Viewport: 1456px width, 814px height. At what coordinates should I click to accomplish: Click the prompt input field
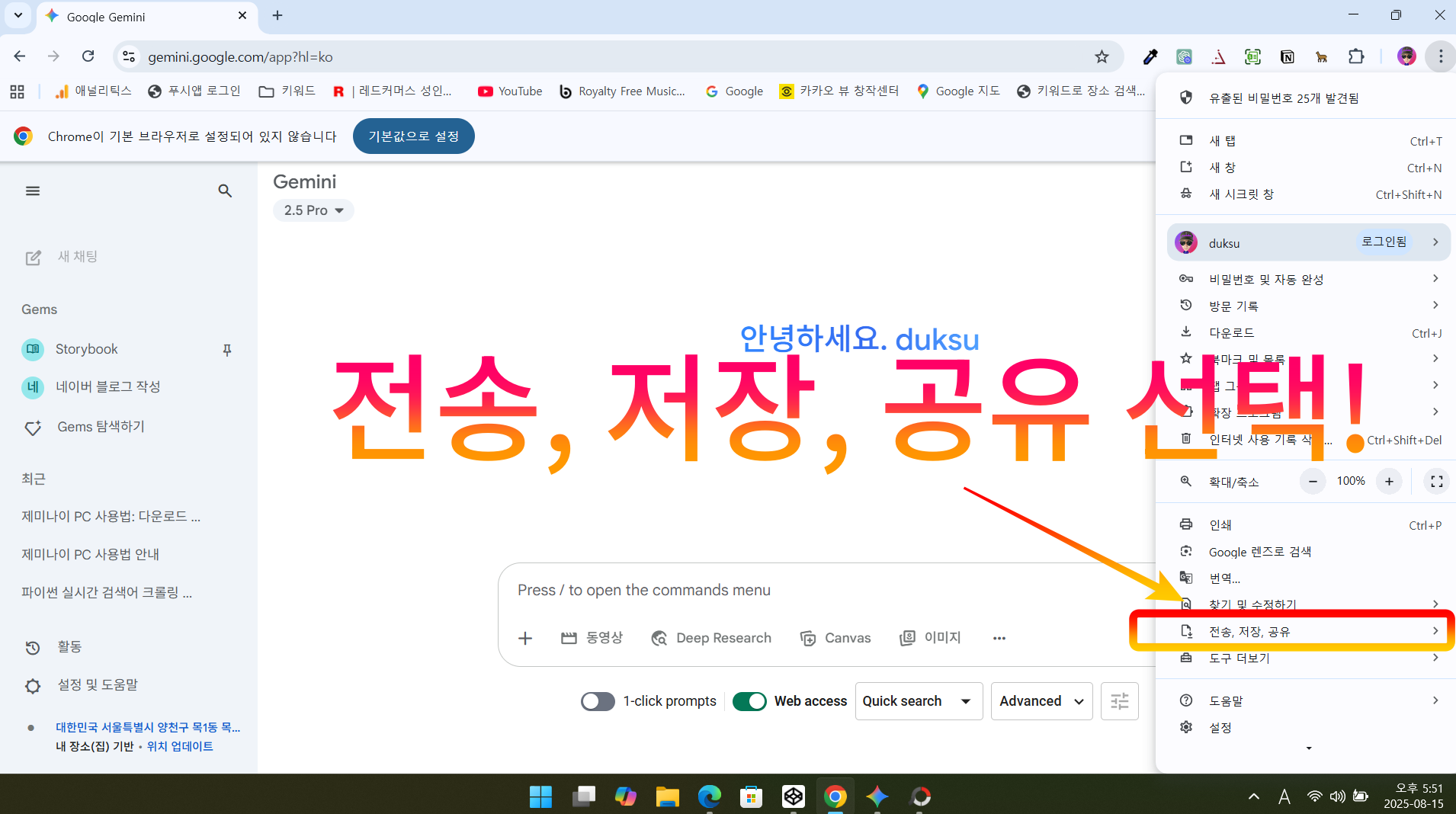pos(827,591)
